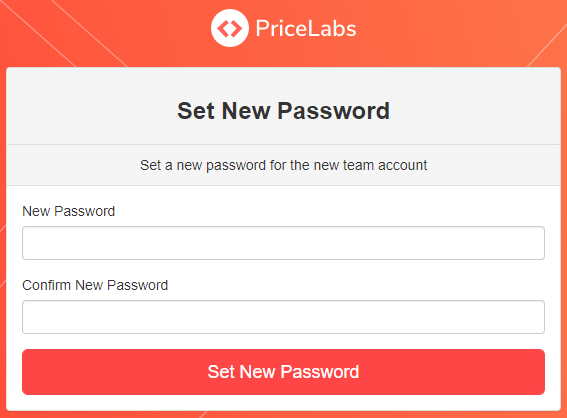Select the second password text box
Viewport: 567px width, 418px height.
(x=284, y=317)
